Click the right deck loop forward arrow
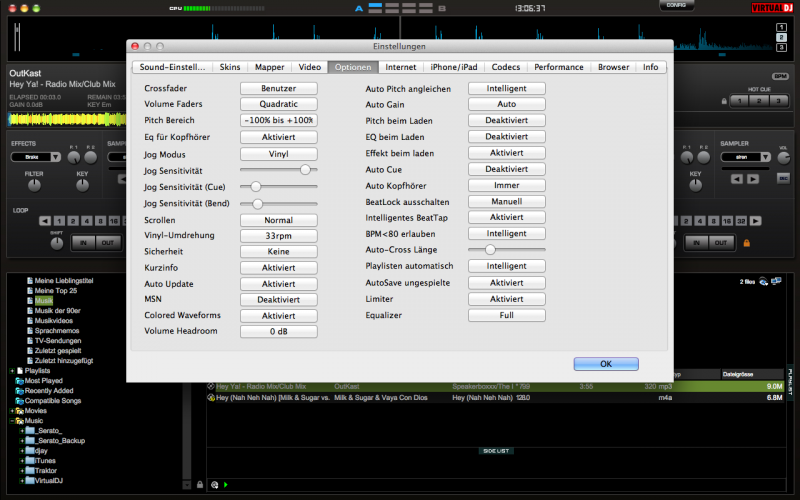Image resolution: width=800 pixels, height=500 pixels. tap(756, 221)
